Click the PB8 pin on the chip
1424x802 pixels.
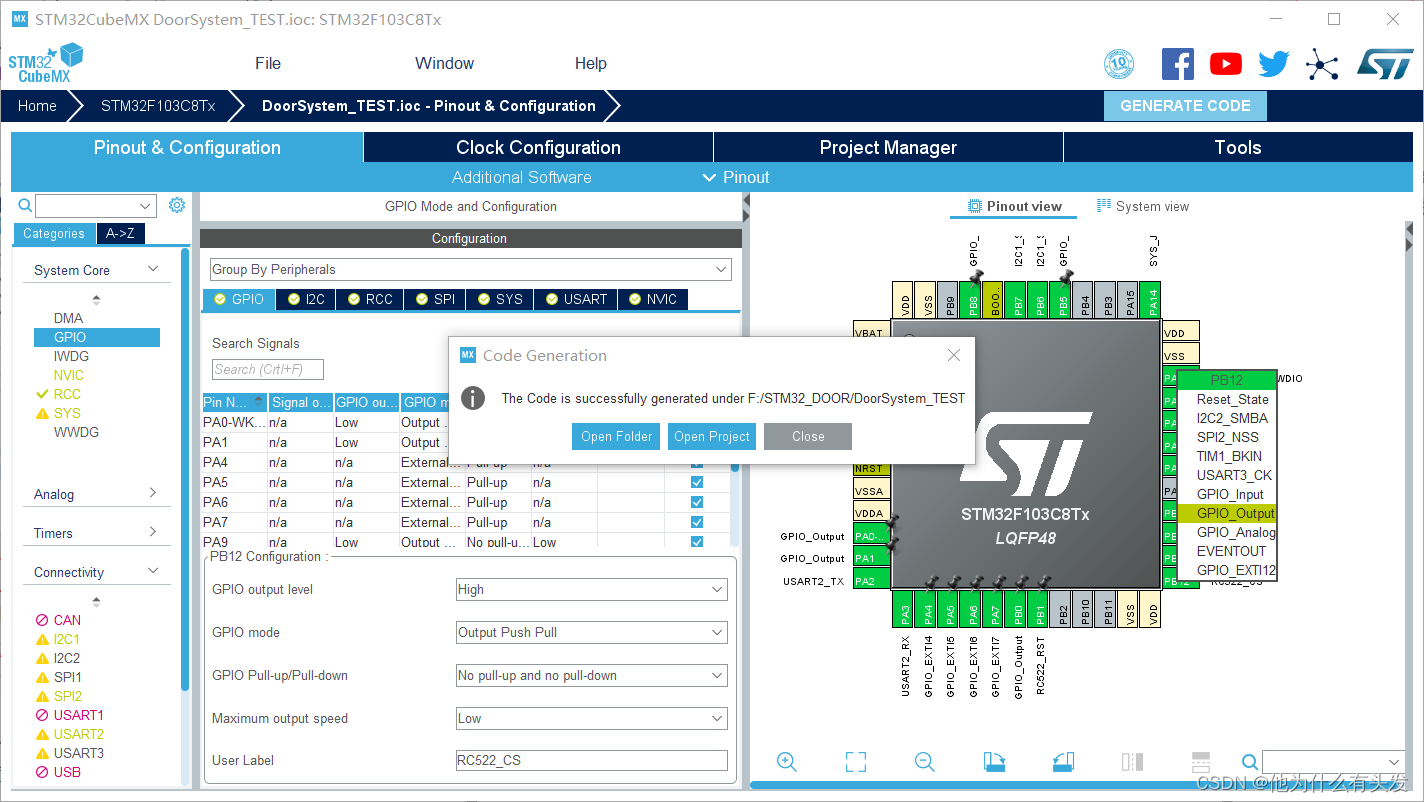click(971, 300)
